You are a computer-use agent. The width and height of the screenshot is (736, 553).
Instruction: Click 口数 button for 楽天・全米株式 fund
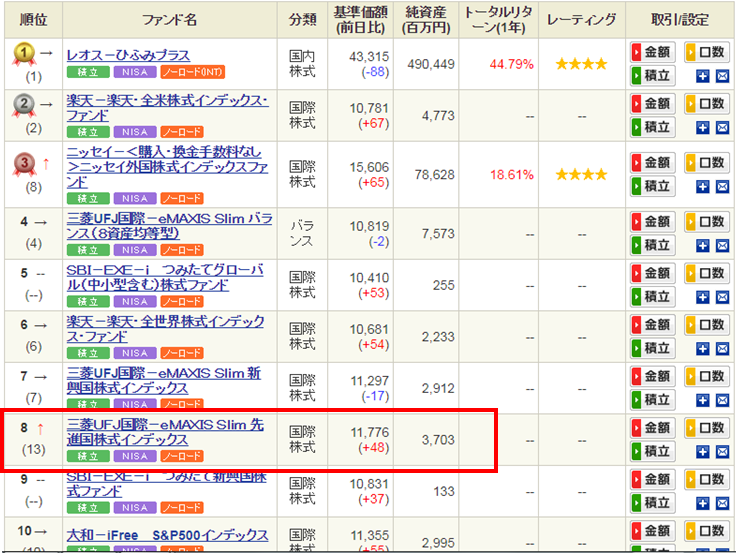coord(707,104)
